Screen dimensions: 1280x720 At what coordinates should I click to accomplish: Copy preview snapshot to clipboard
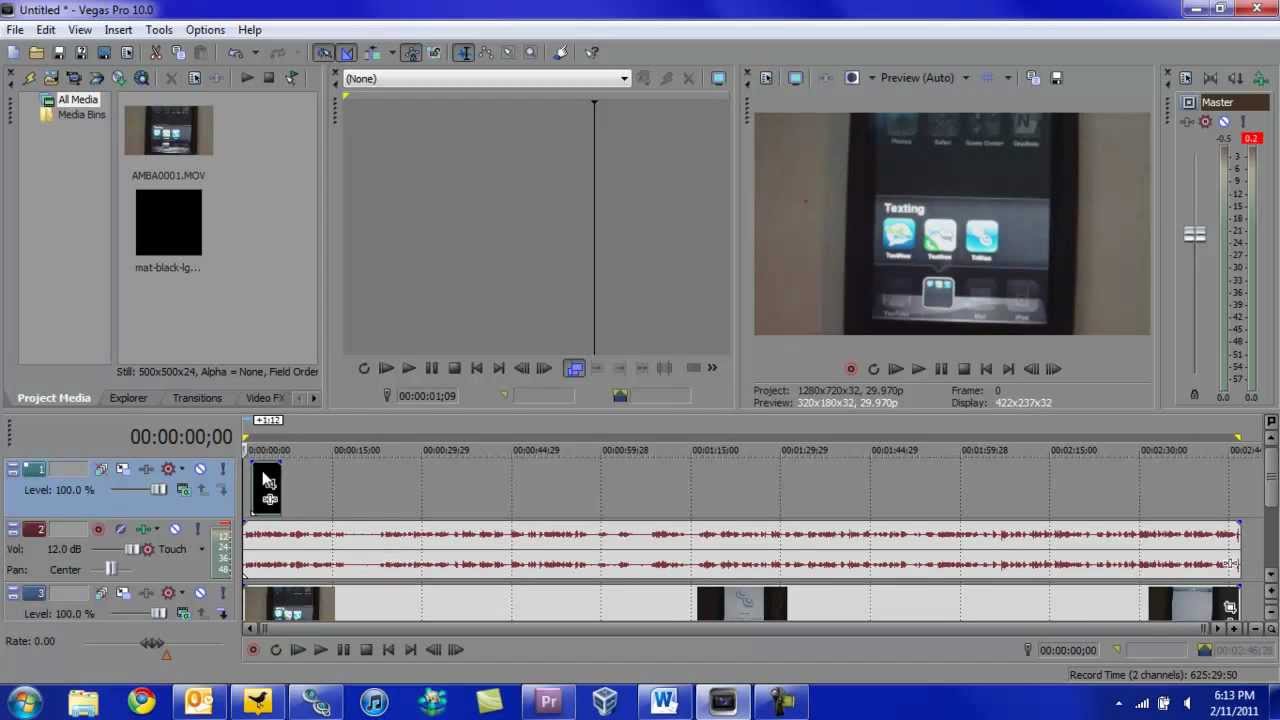(x=1033, y=78)
